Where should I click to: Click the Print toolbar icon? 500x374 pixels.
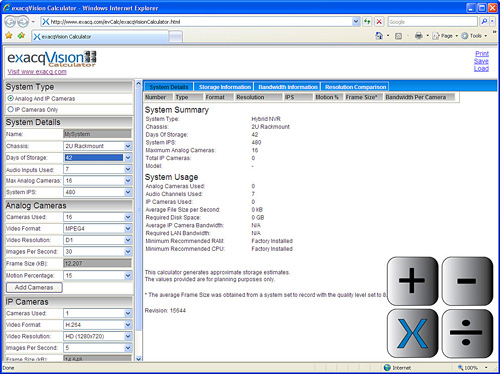click(419, 36)
